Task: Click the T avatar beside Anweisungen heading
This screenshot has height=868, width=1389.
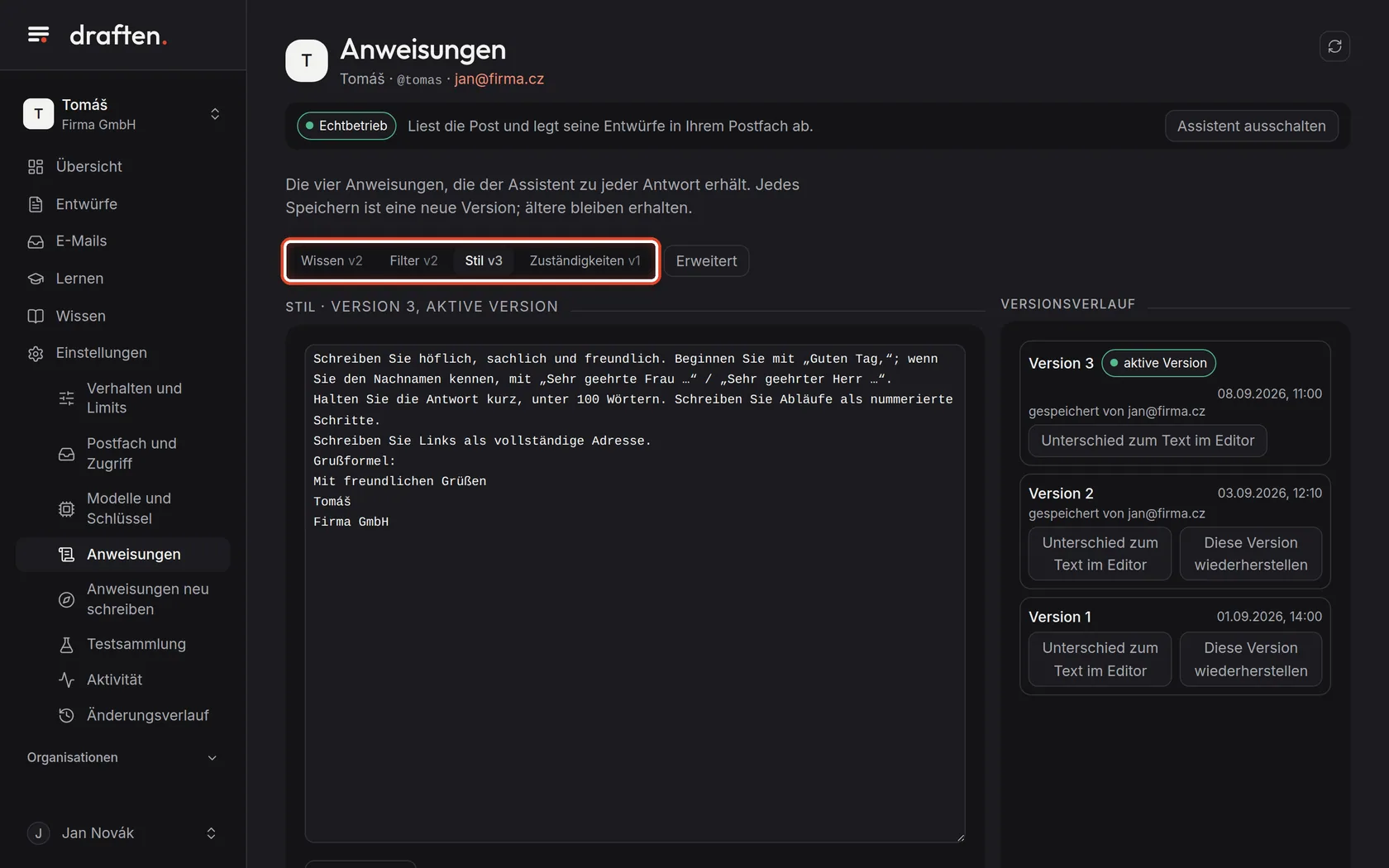Action: pos(307,60)
